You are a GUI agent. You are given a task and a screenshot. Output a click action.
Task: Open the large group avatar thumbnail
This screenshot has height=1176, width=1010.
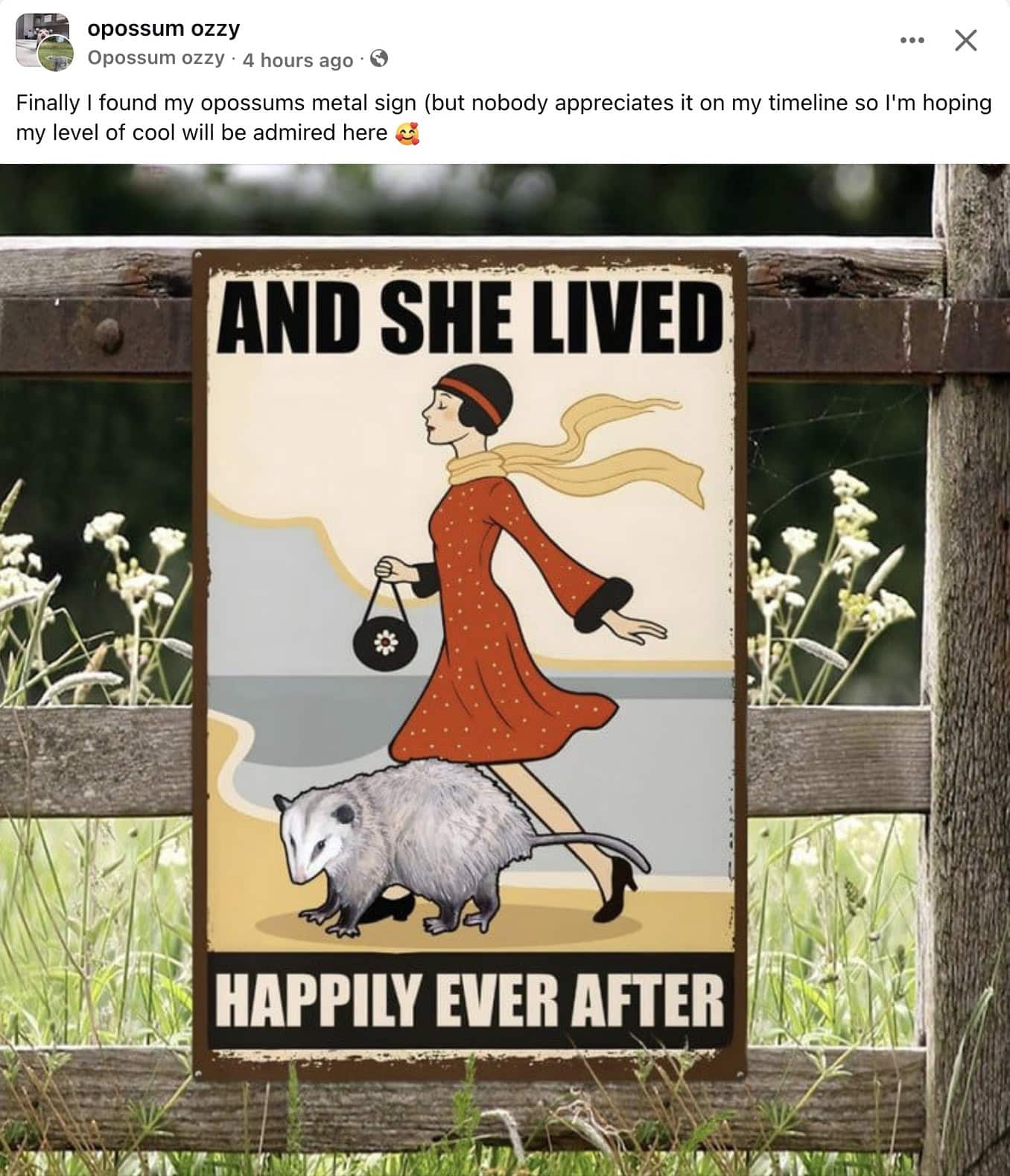click(39, 37)
